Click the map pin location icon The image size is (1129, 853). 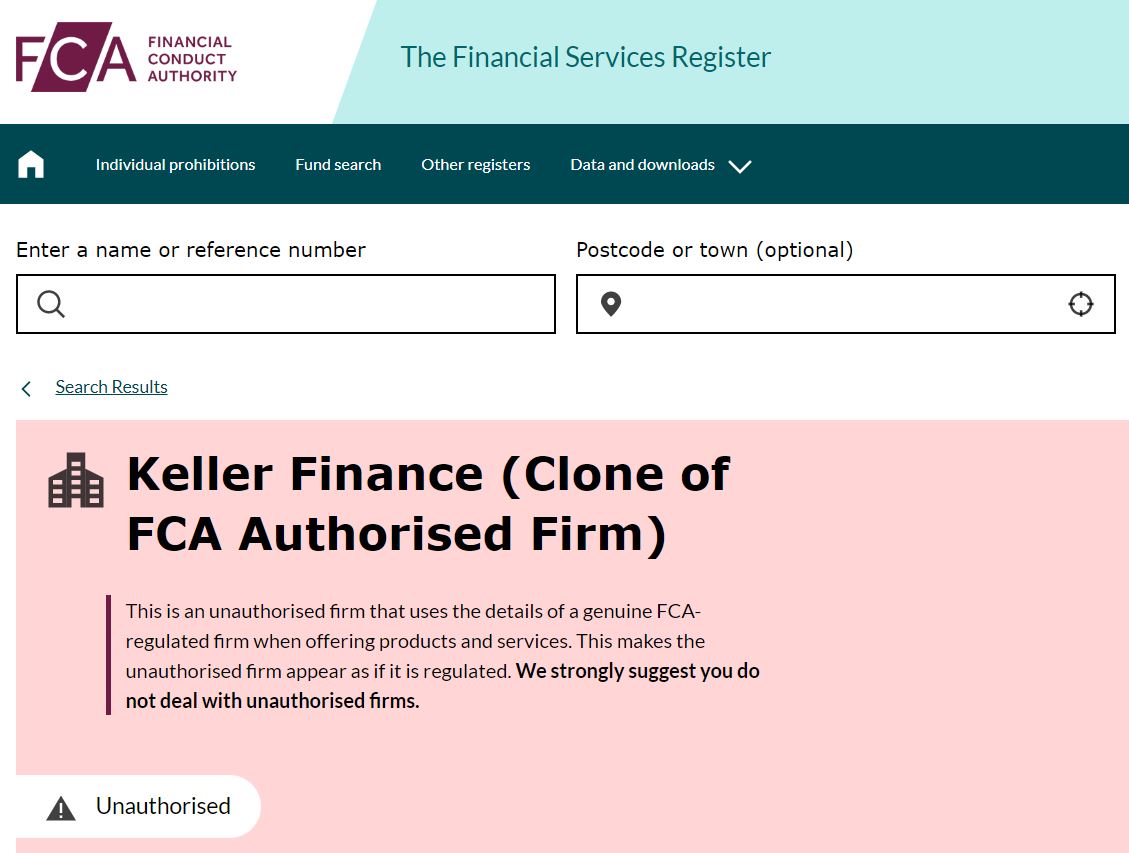pos(611,304)
